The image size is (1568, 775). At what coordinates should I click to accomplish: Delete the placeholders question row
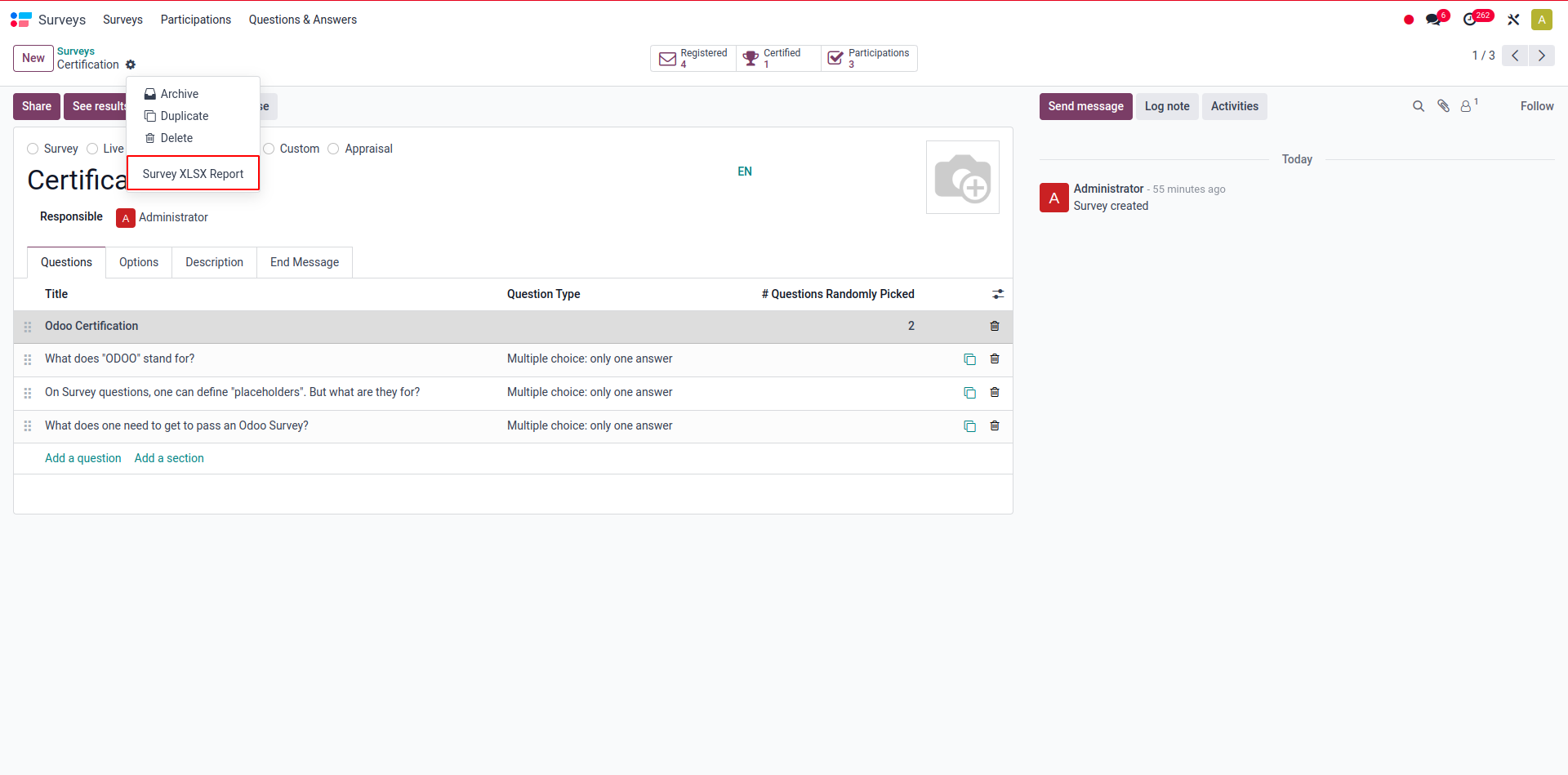pos(995,392)
